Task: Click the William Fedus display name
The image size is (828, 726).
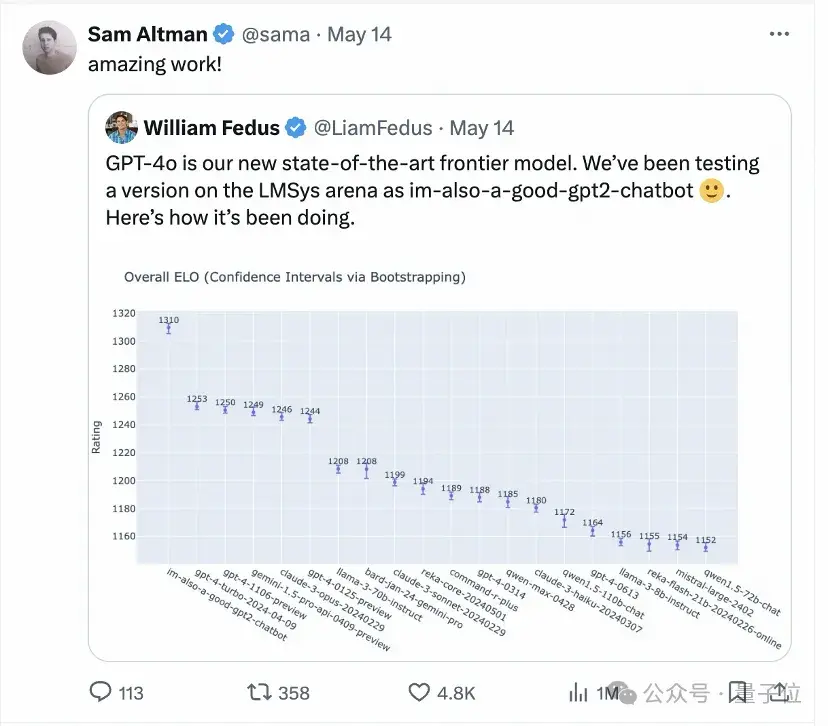Action: point(213,127)
